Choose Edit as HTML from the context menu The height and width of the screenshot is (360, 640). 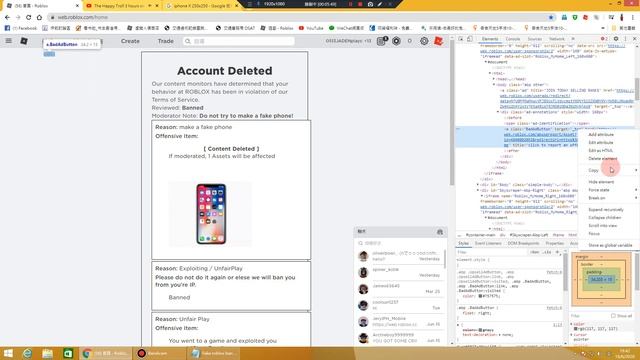600,150
